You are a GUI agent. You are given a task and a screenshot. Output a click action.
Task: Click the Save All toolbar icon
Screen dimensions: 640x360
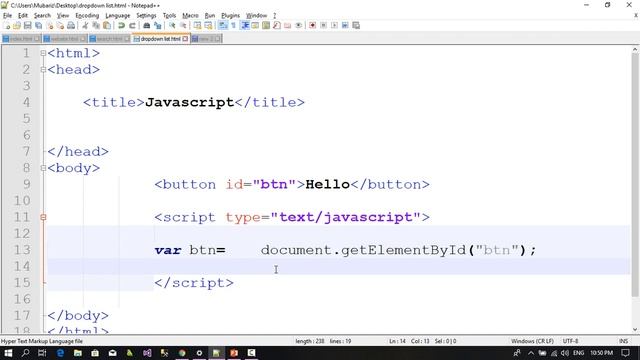(39, 26)
